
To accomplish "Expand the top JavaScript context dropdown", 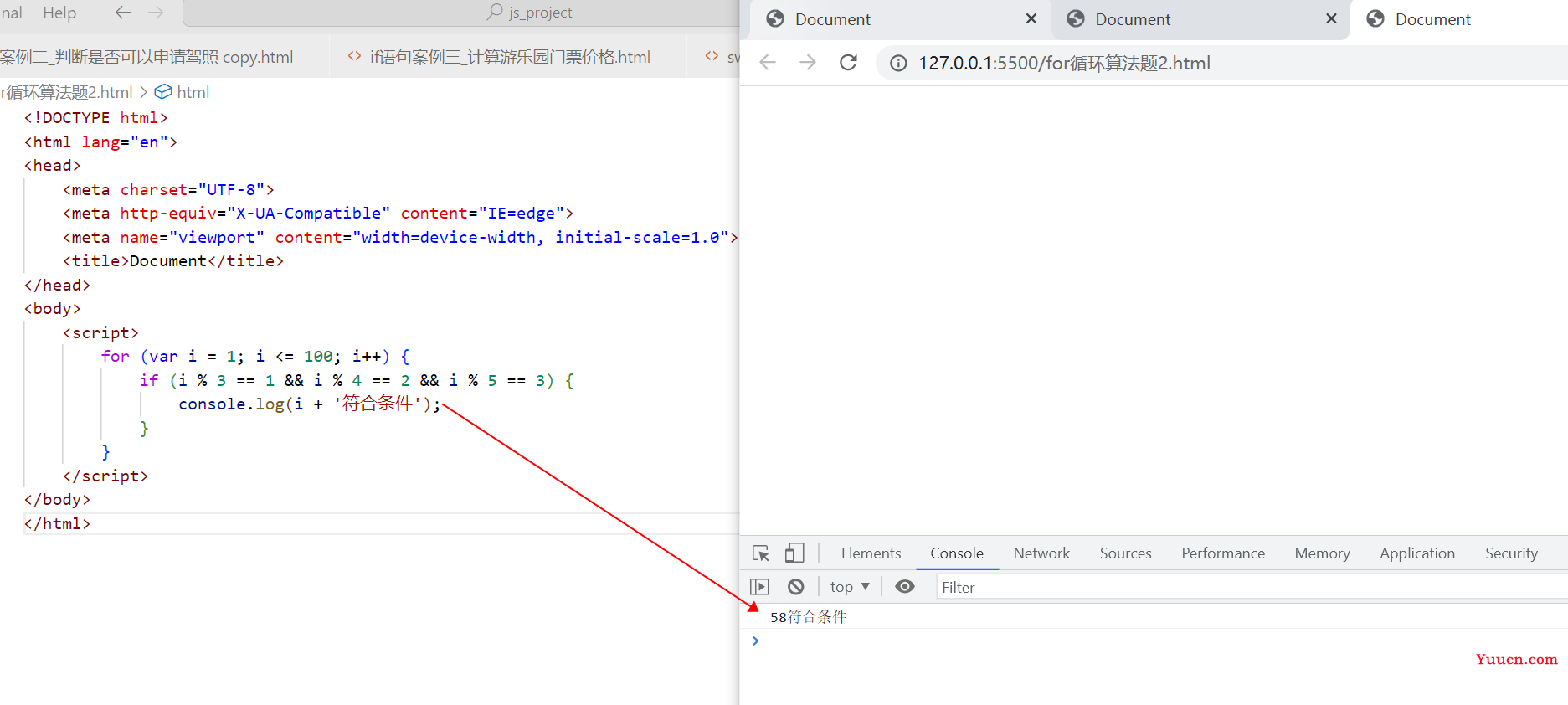I will (x=850, y=587).
